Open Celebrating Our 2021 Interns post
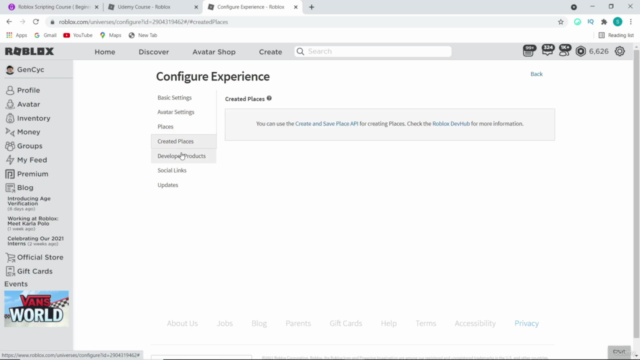This screenshot has width=640, height=360. click(x=36, y=241)
